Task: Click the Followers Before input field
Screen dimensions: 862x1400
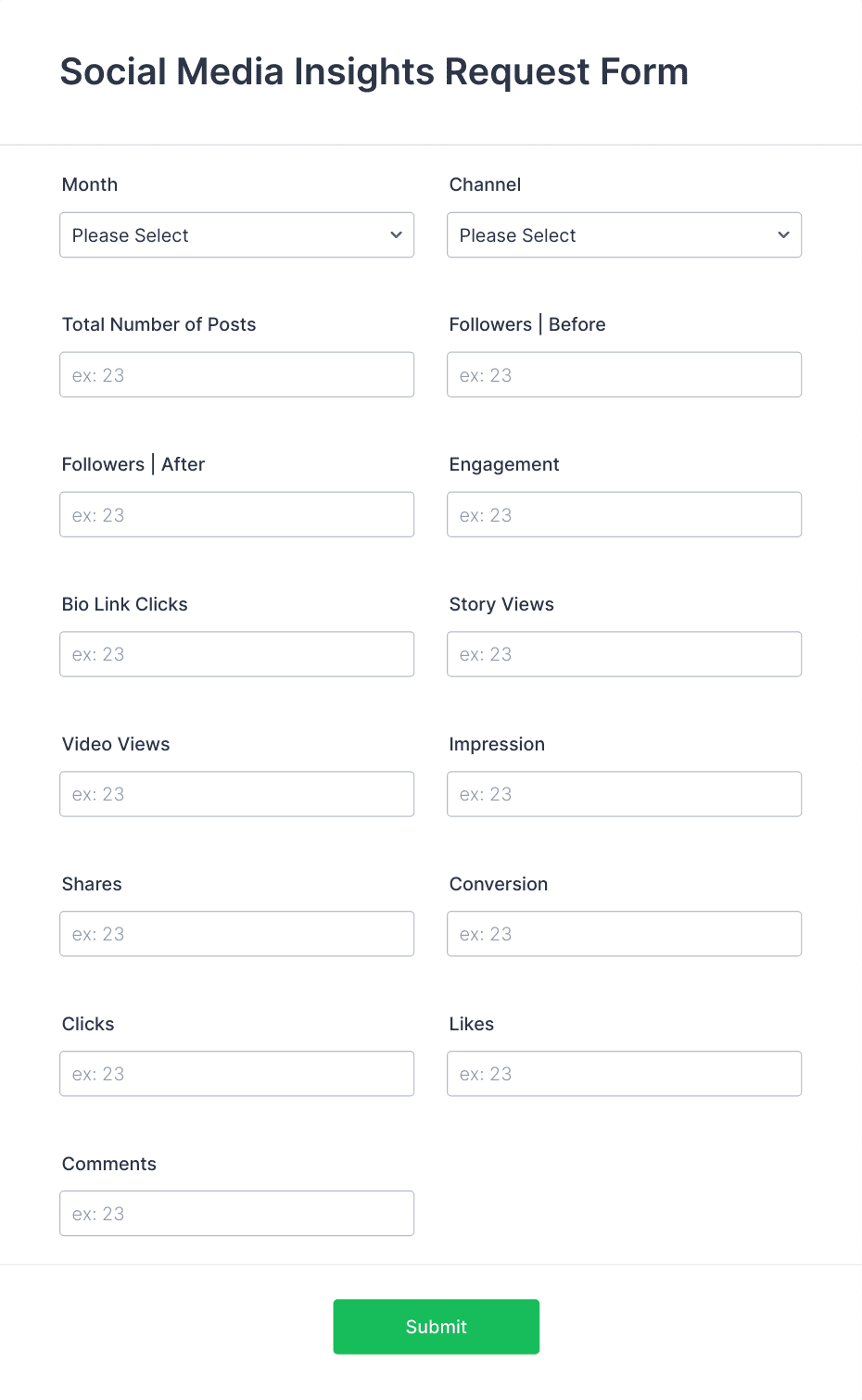Action: [624, 374]
